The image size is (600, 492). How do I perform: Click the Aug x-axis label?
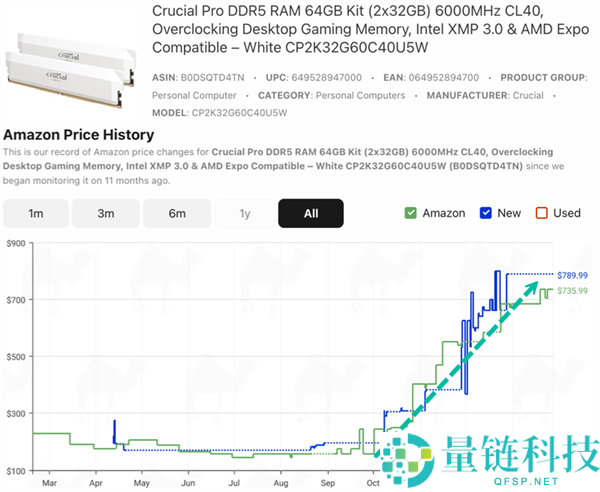click(x=281, y=483)
